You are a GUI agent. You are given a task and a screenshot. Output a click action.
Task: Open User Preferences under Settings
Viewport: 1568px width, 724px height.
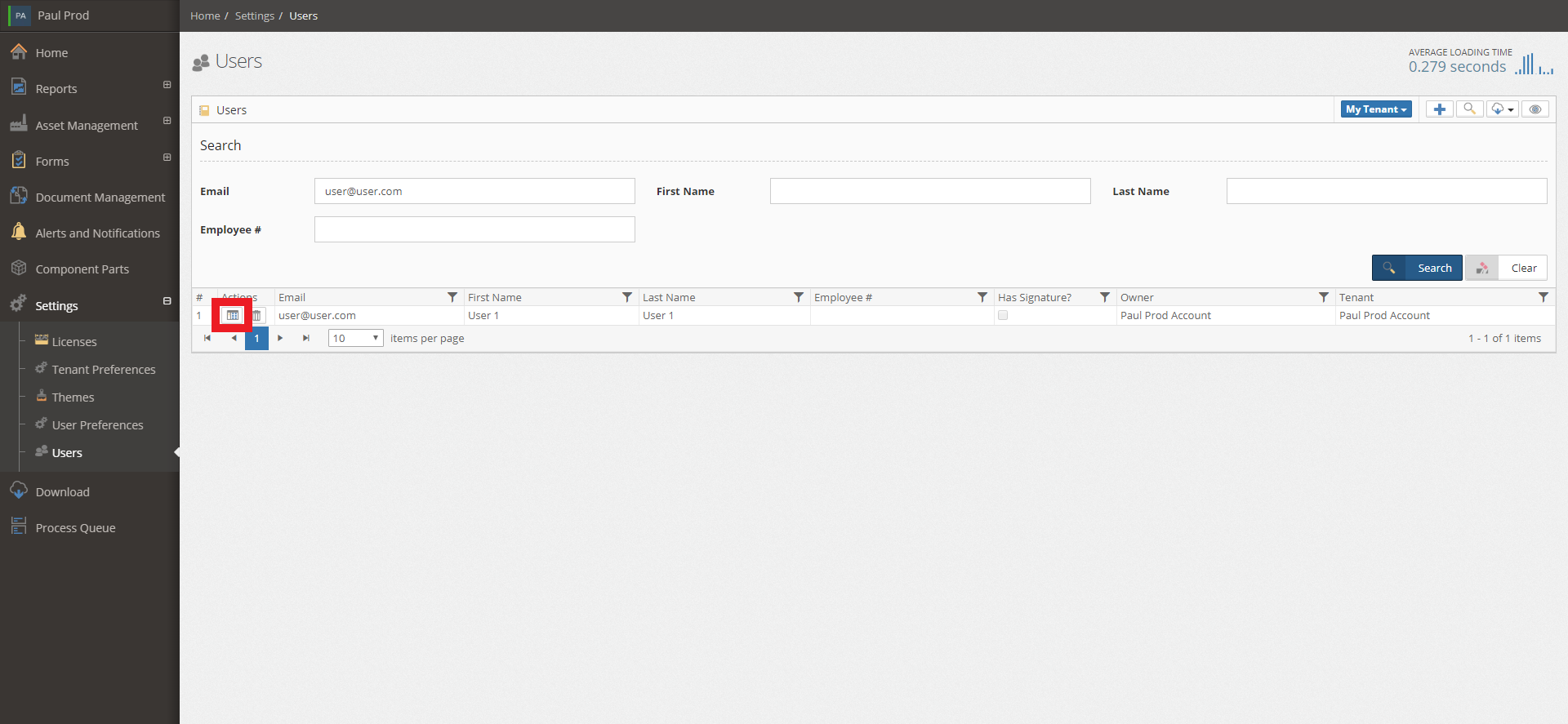97,424
